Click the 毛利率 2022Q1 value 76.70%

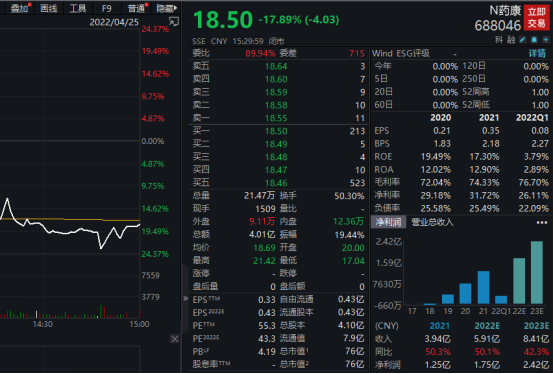534,183
